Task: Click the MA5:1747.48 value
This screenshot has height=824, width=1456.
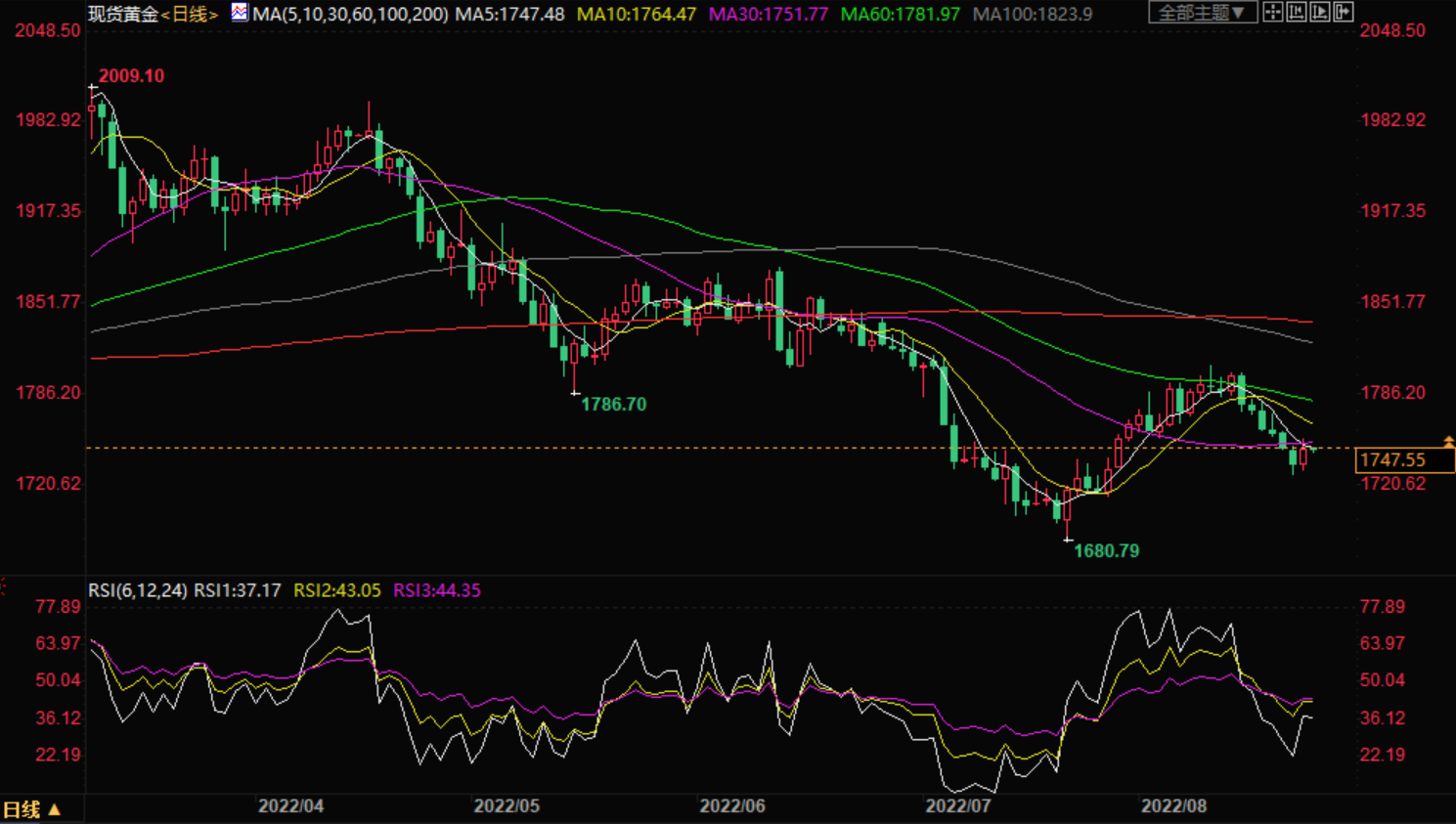Action: 509,14
